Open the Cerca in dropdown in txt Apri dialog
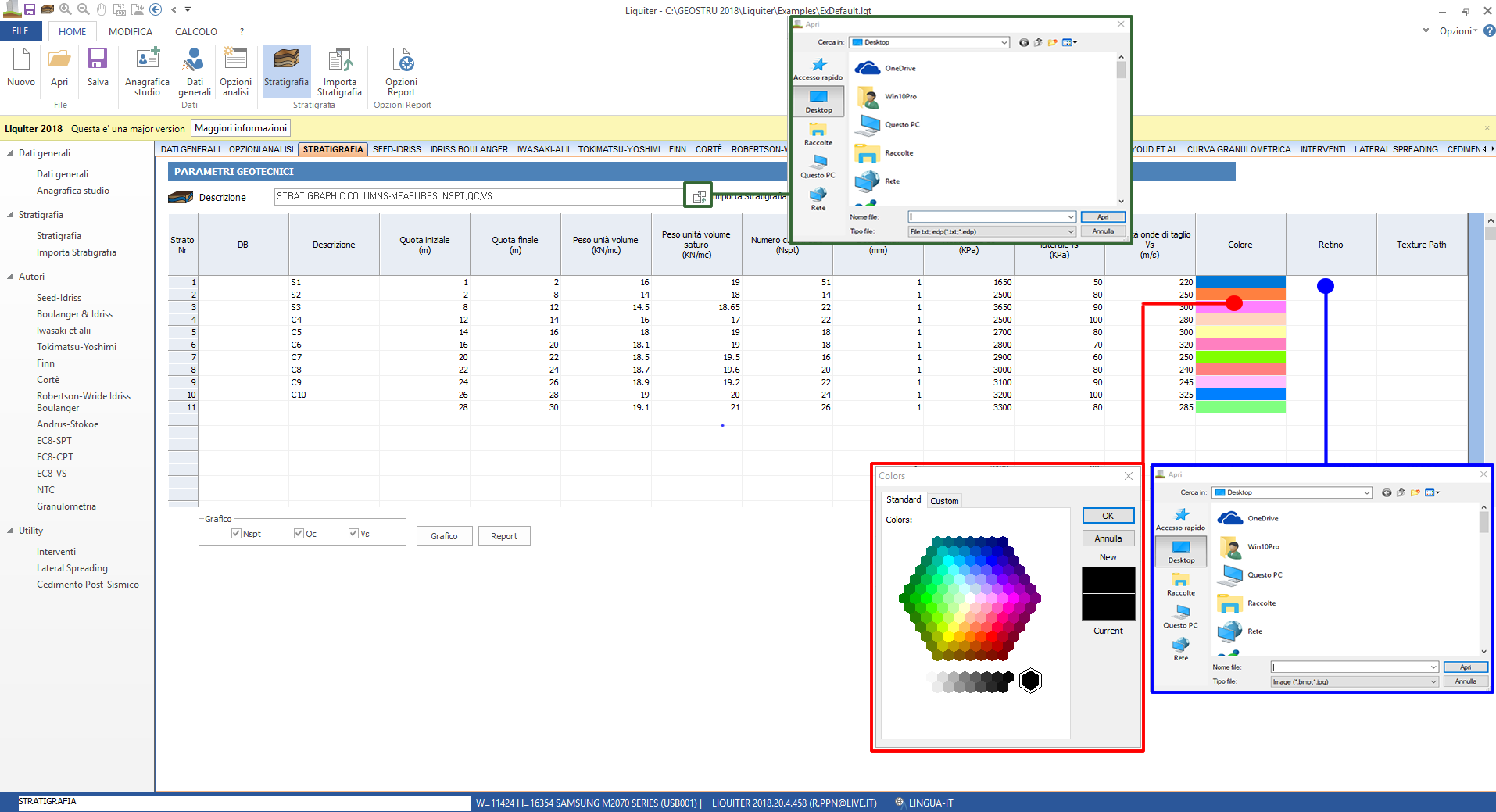This screenshot has width=1496, height=812. 1004,42
